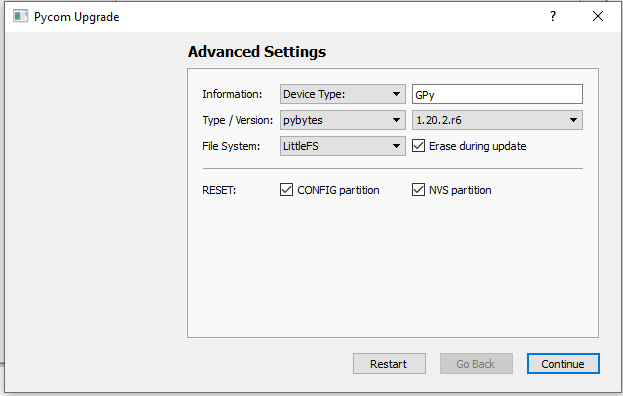Click Continue to proceed
Image resolution: width=623 pixels, height=396 pixels.
point(563,363)
